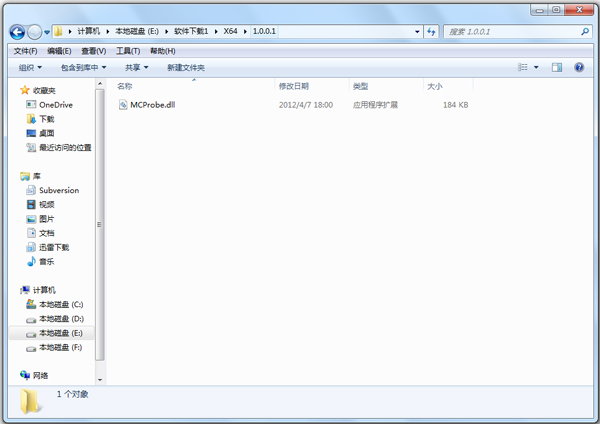Open the 文件(F) menu
Viewport: 600px width, 424px height.
pyautogui.click(x=25, y=51)
